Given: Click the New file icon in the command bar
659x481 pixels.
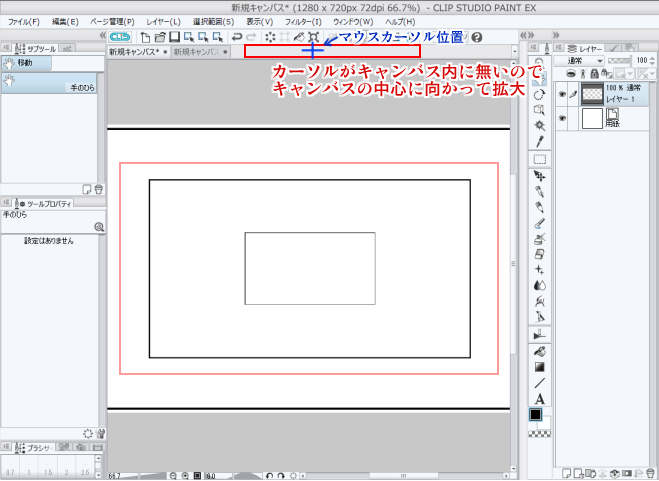Looking at the screenshot, I should [144, 37].
